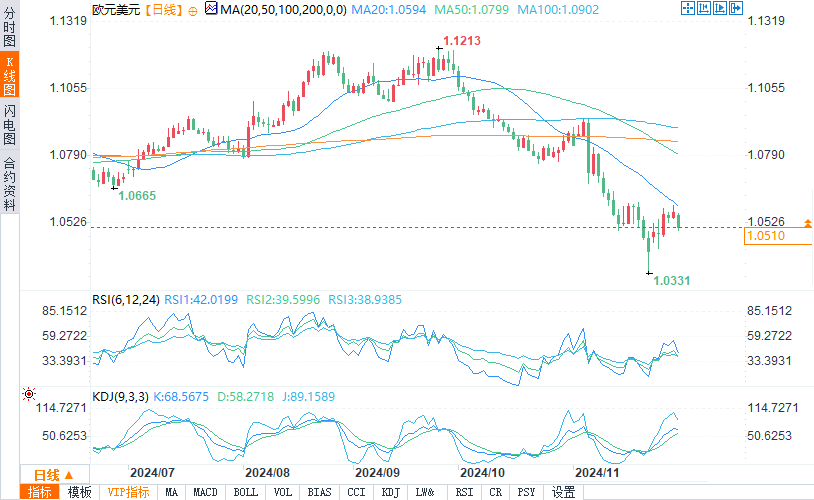
Task: Click the 1.0331 low price marker
Action: [671, 281]
